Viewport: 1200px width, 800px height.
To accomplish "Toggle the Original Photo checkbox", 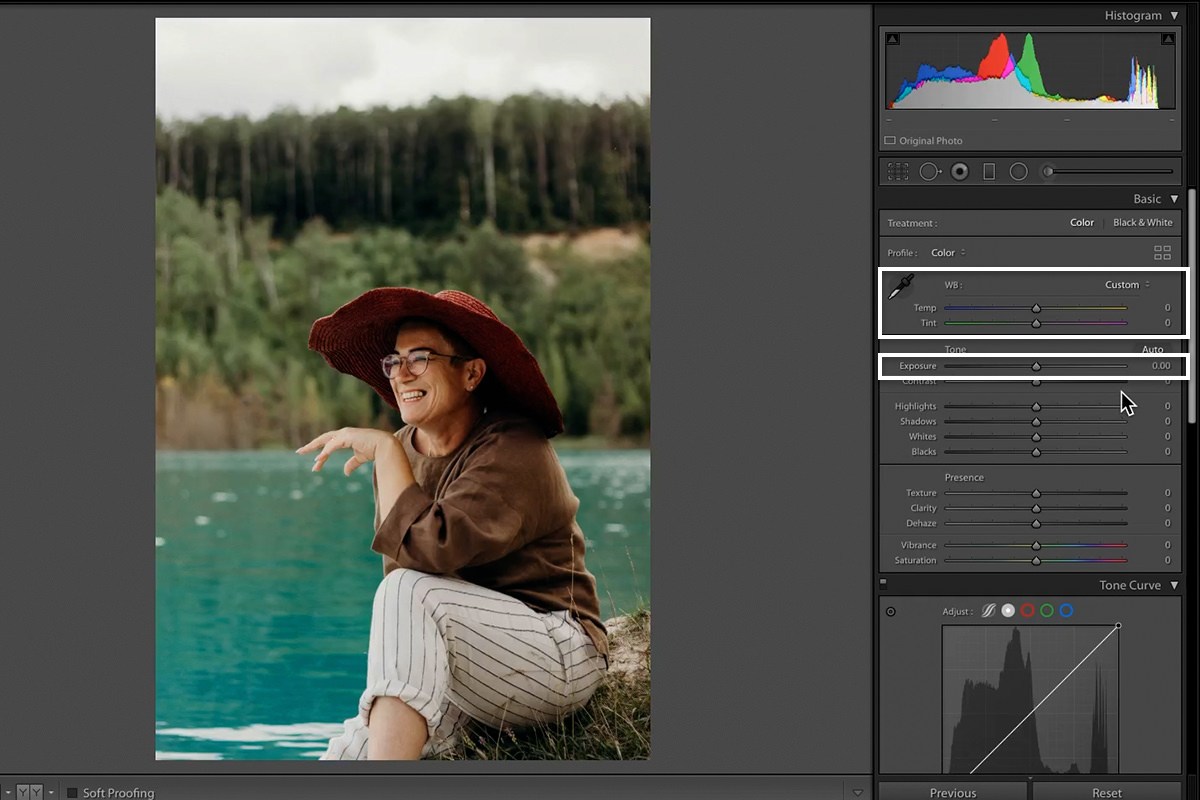I will pos(890,141).
